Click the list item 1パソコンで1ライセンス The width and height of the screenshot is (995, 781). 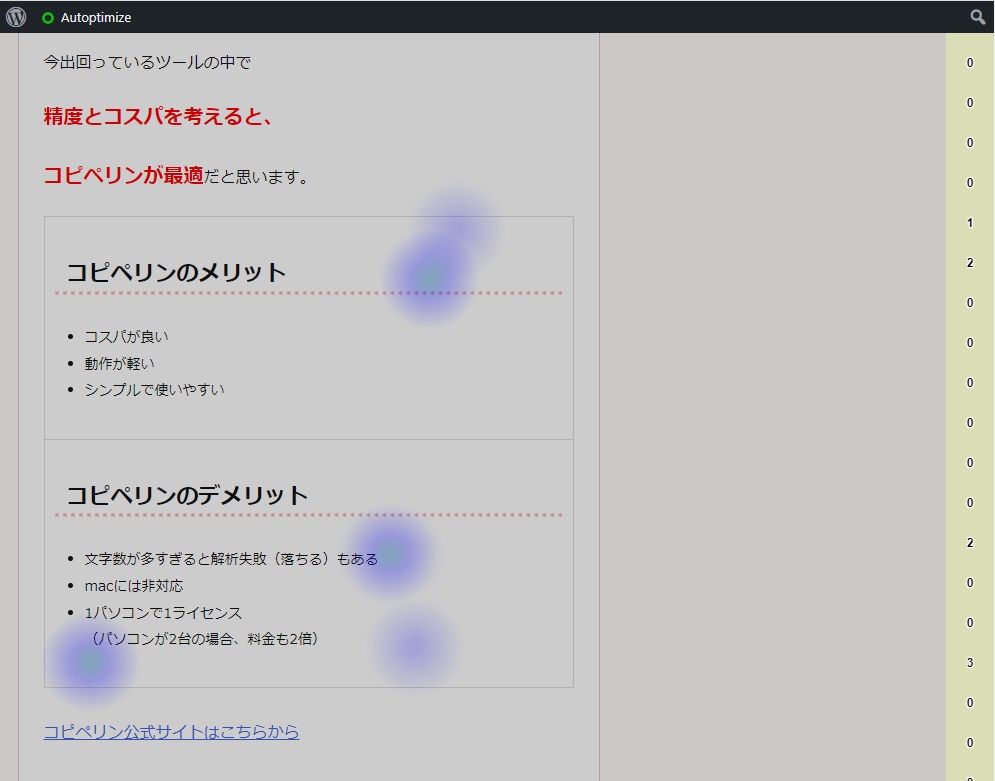pos(163,613)
